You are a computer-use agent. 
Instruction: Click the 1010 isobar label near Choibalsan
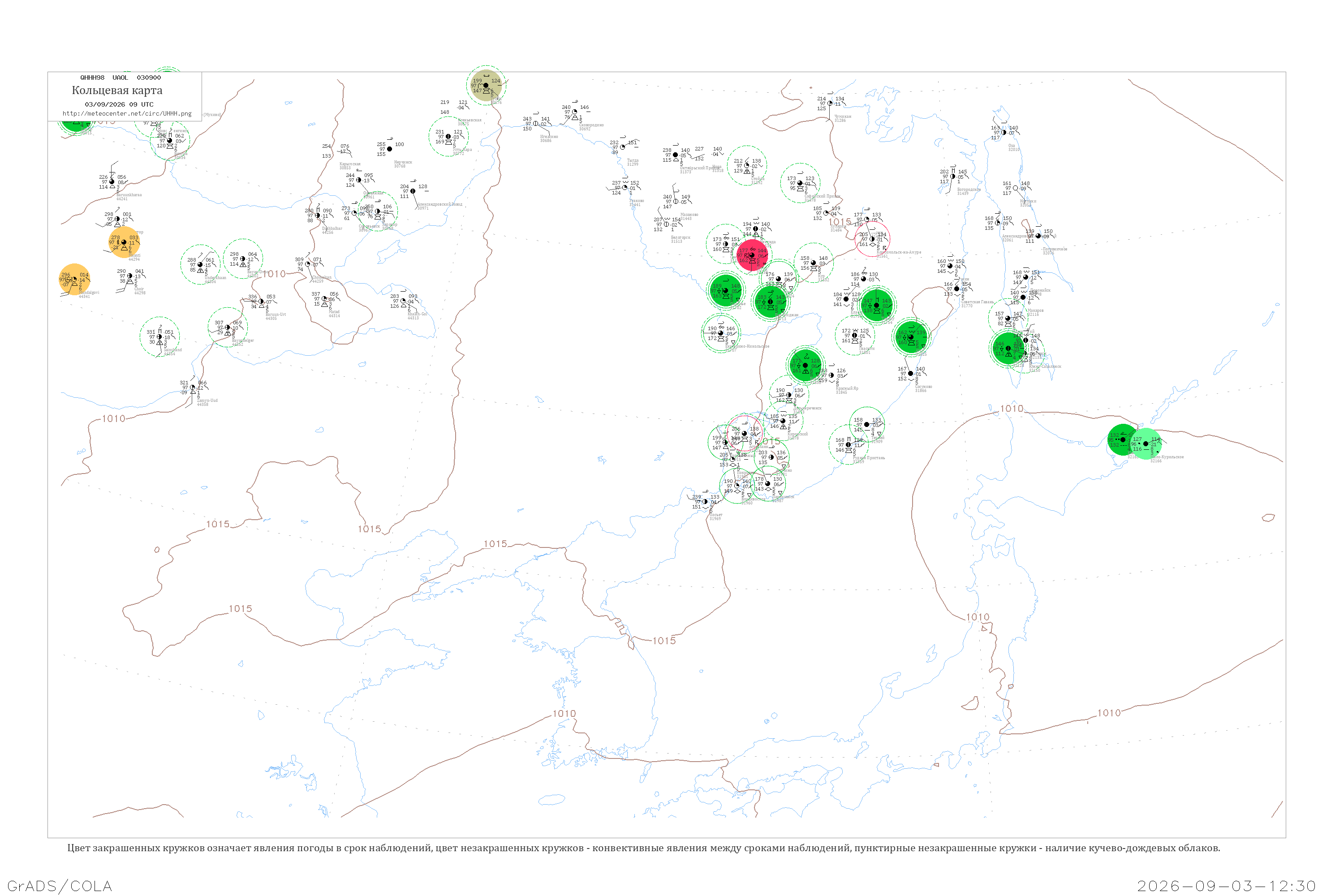[x=274, y=274]
